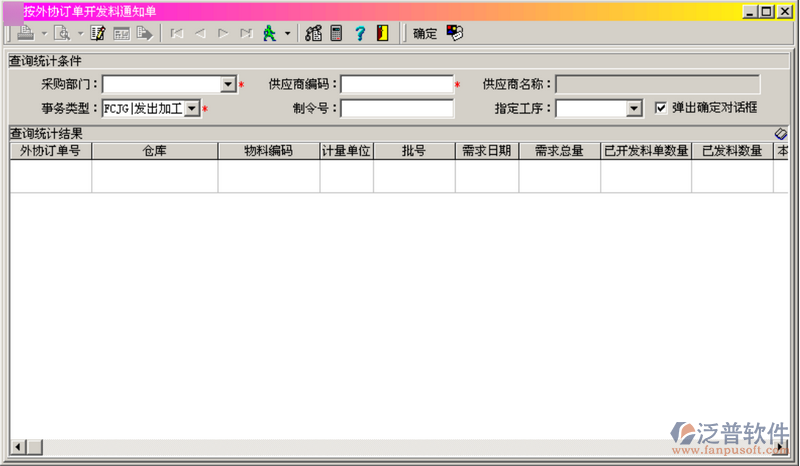The width and height of the screenshot is (800, 466).
Task: Click the 制令号 input field
Action: coord(397,109)
